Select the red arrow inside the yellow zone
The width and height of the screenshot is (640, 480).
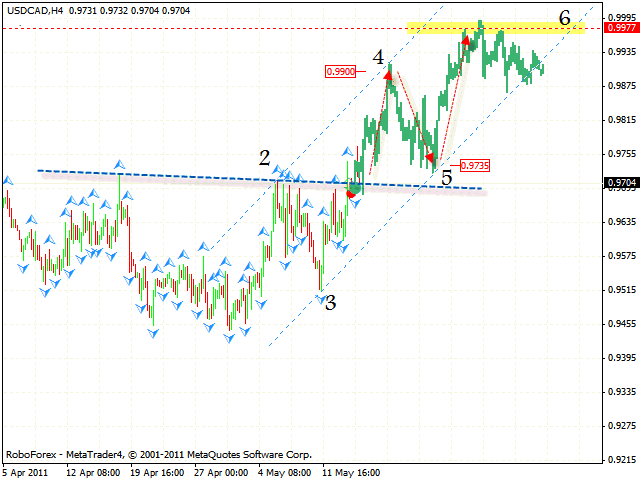[466, 42]
